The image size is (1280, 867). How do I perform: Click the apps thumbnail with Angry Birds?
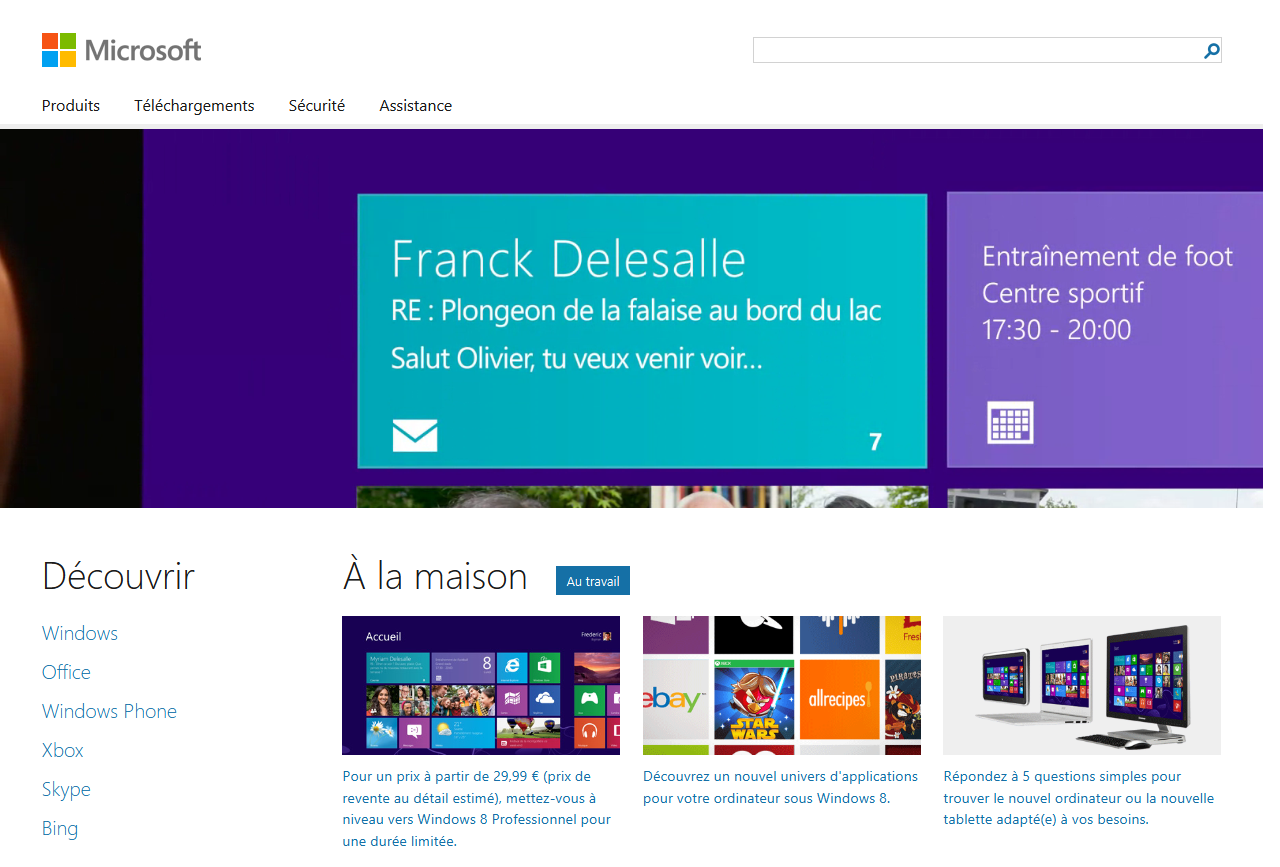pos(782,685)
